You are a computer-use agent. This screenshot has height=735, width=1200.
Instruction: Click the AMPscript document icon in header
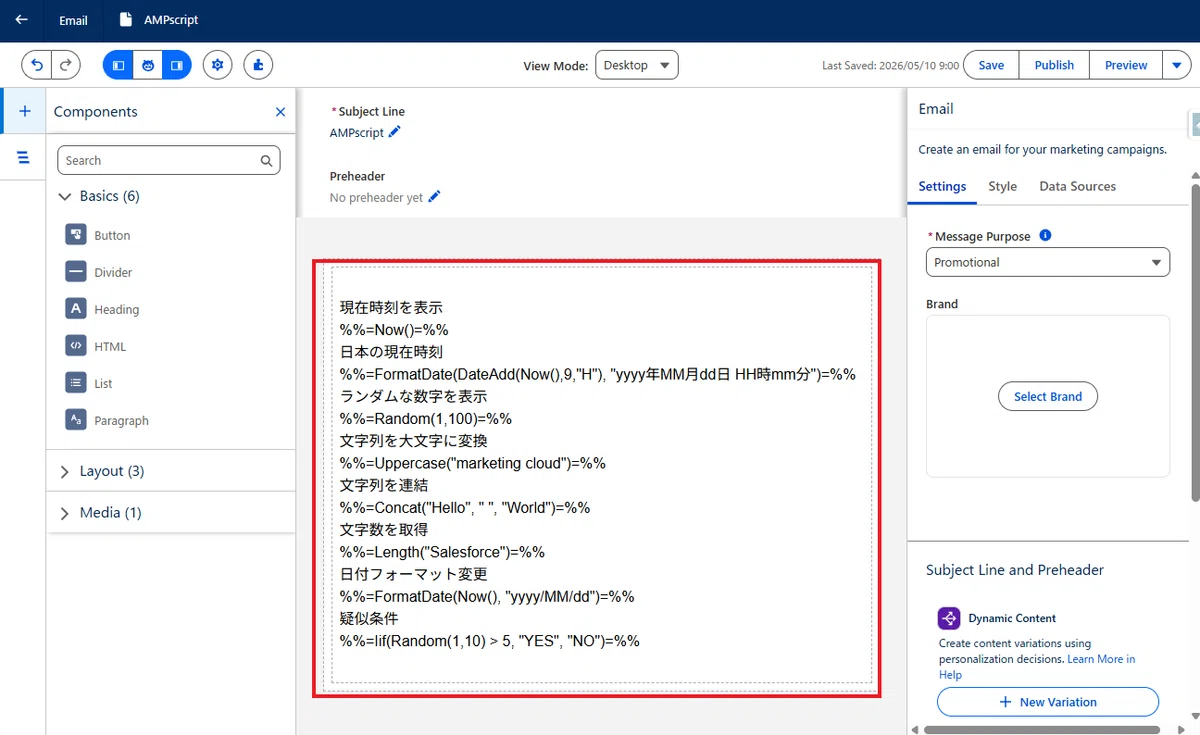point(125,20)
